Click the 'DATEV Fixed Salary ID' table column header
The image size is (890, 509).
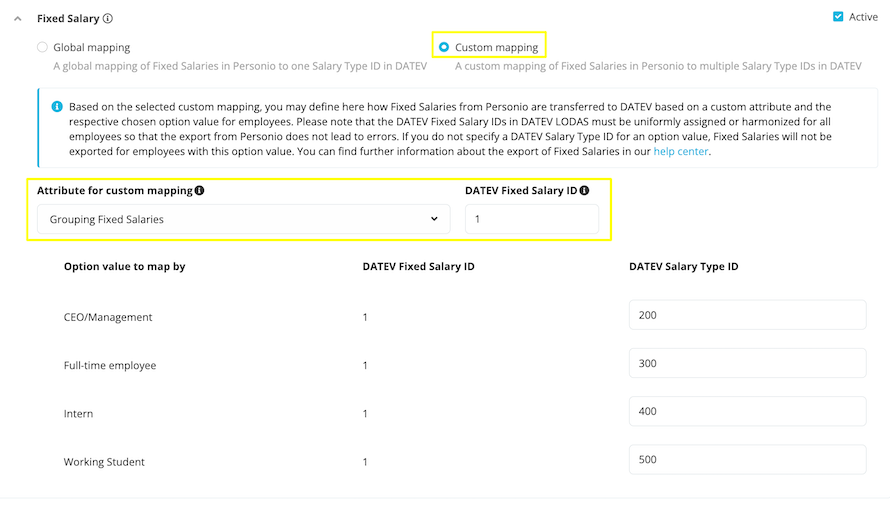tap(418, 267)
